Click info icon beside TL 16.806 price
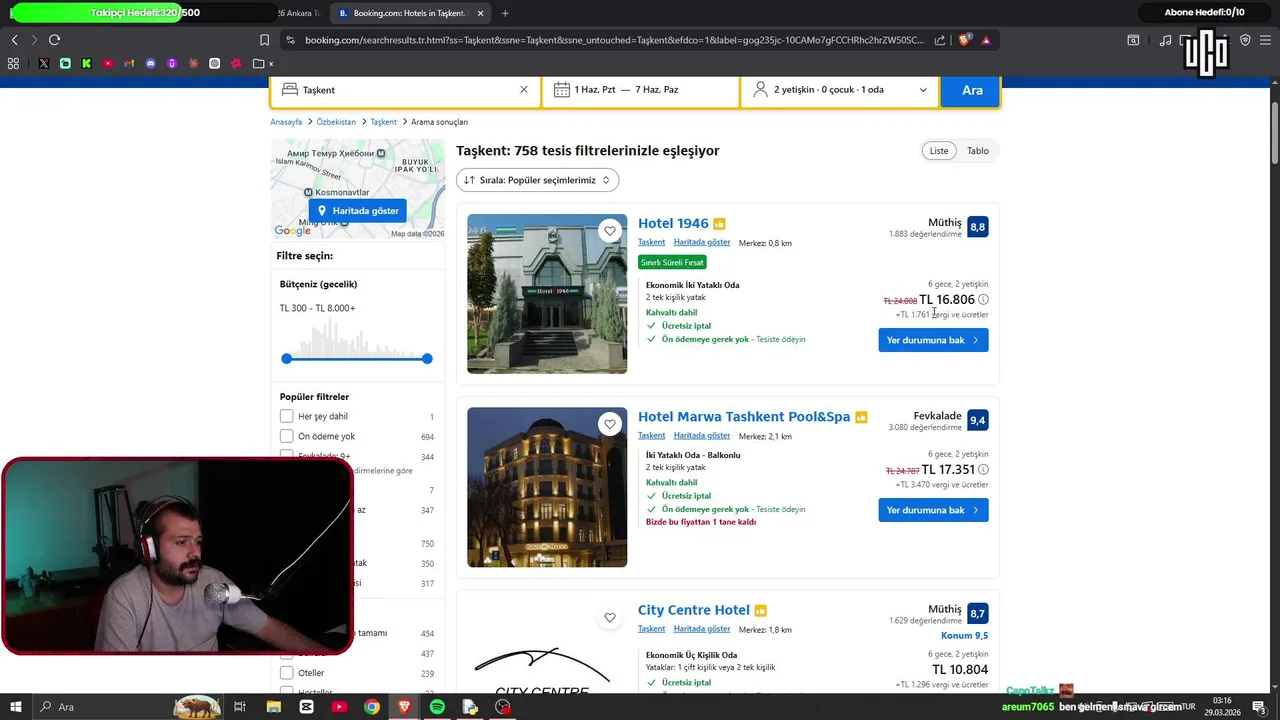This screenshot has height=720, width=1280. [x=983, y=299]
